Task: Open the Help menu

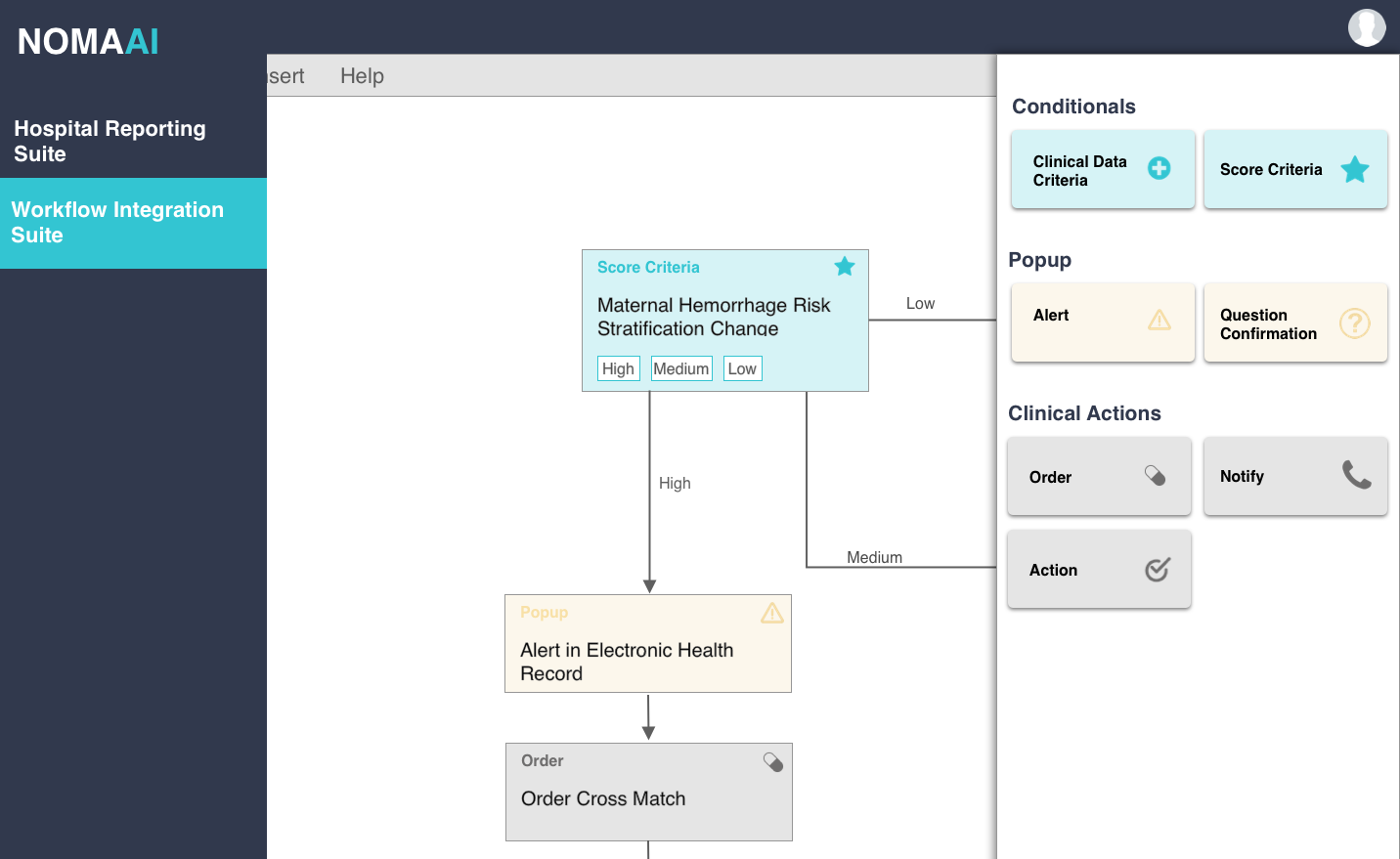Action: [x=362, y=76]
